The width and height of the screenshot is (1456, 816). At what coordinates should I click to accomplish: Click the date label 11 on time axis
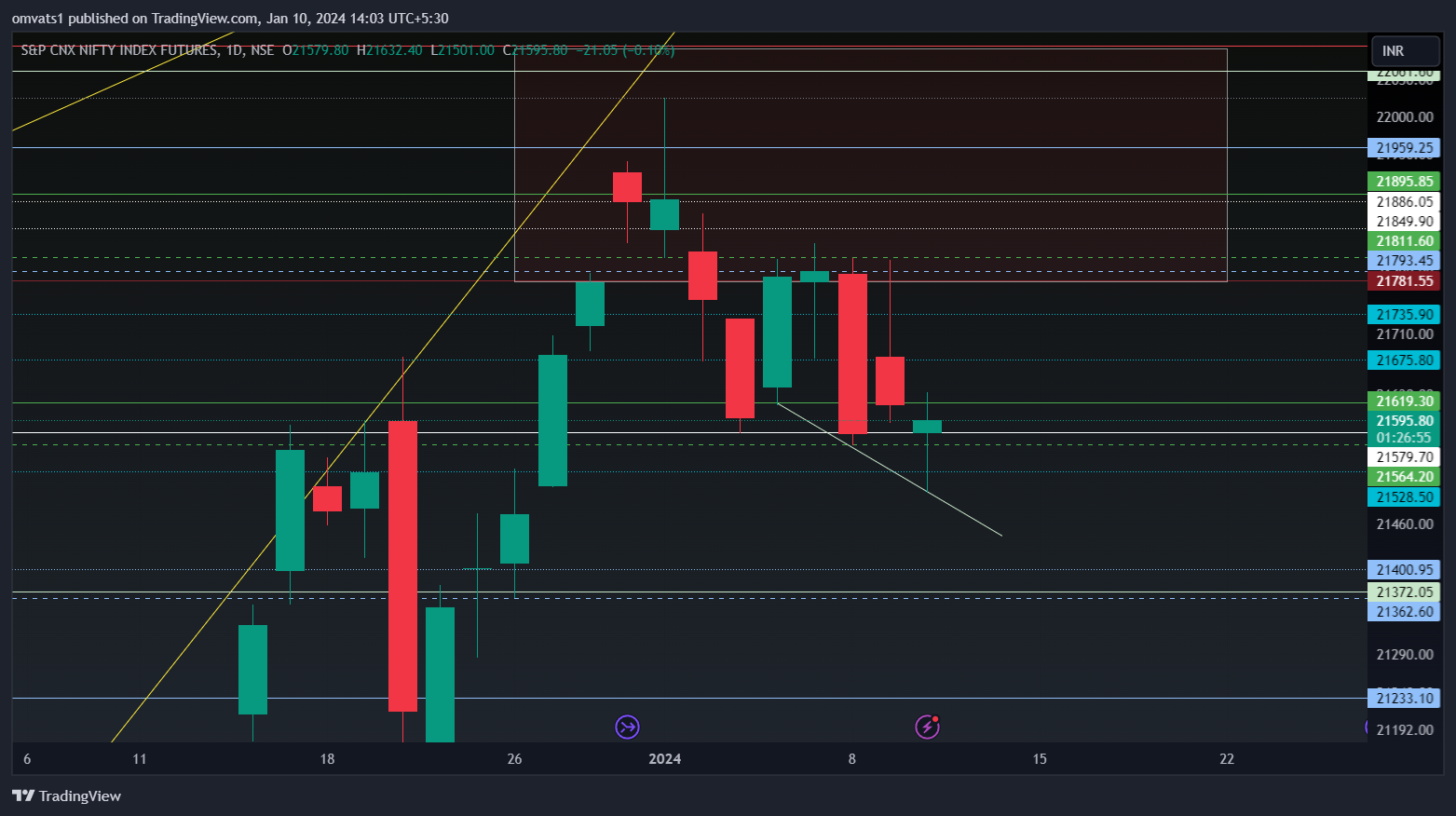point(140,759)
